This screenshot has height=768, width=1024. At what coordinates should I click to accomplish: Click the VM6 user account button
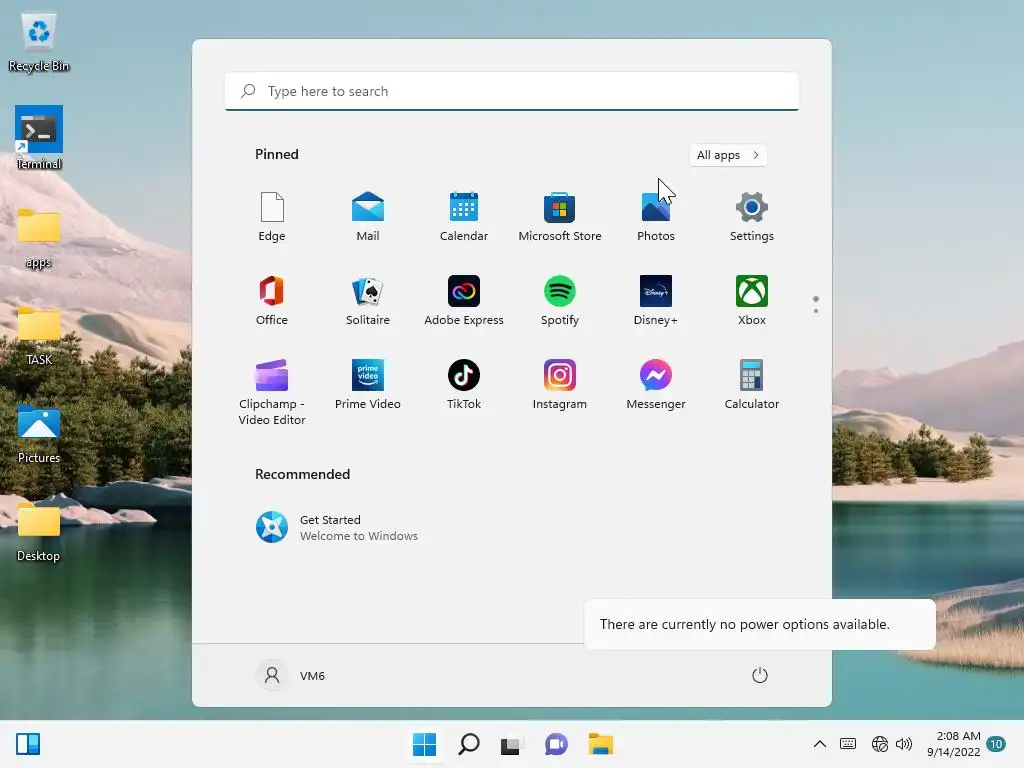tap(291, 675)
